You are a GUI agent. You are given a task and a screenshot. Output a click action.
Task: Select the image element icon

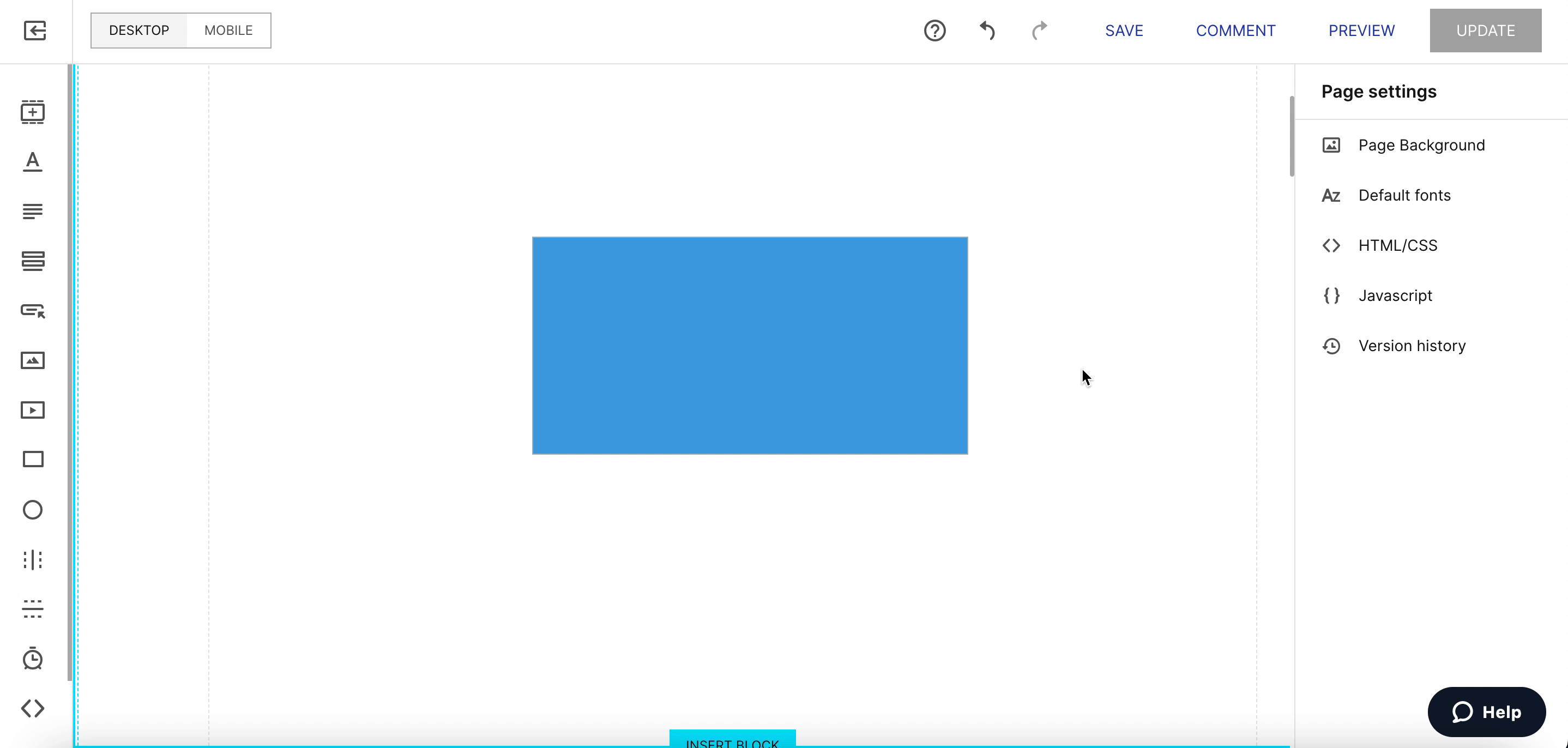33,360
